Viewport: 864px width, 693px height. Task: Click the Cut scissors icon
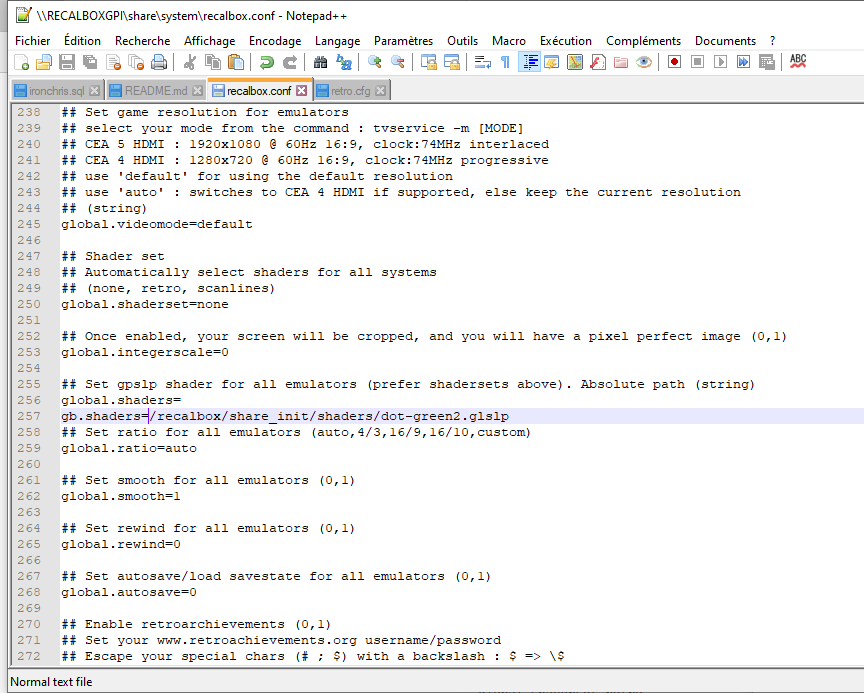(190, 62)
